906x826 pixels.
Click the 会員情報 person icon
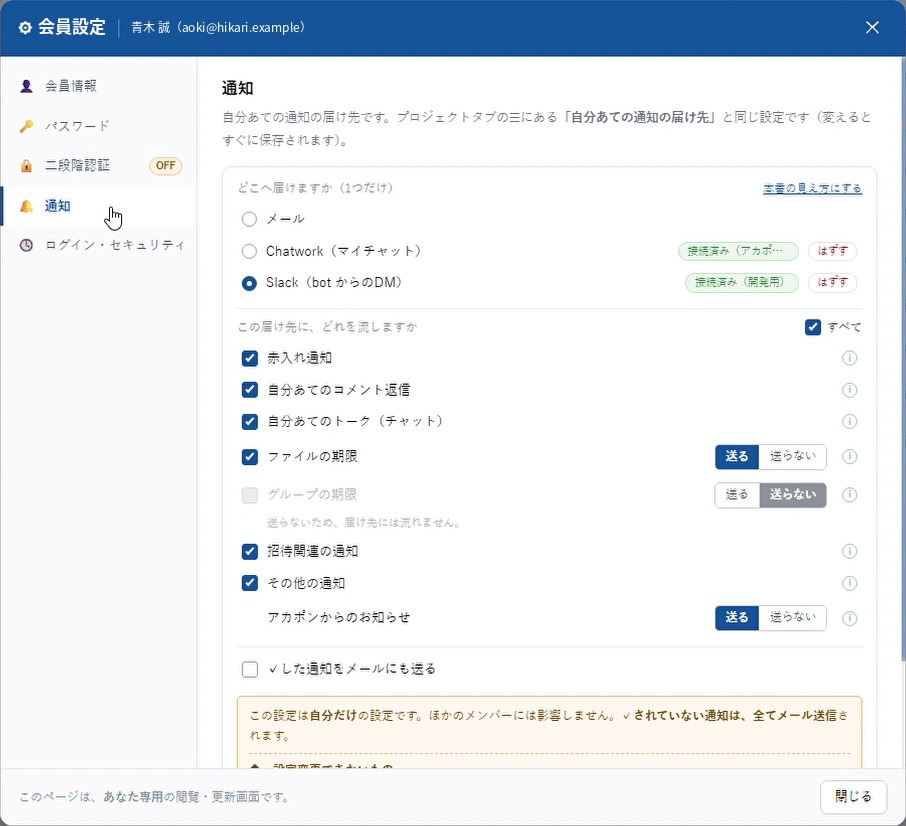pos(26,86)
